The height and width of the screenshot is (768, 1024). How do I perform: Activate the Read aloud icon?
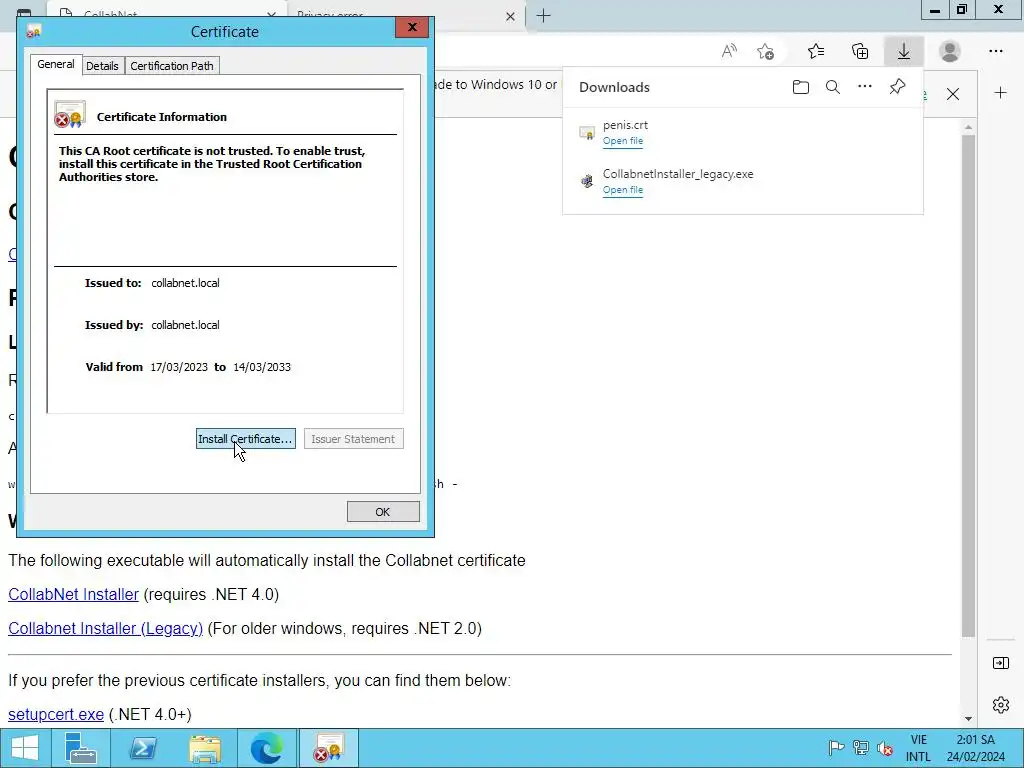[x=729, y=51]
